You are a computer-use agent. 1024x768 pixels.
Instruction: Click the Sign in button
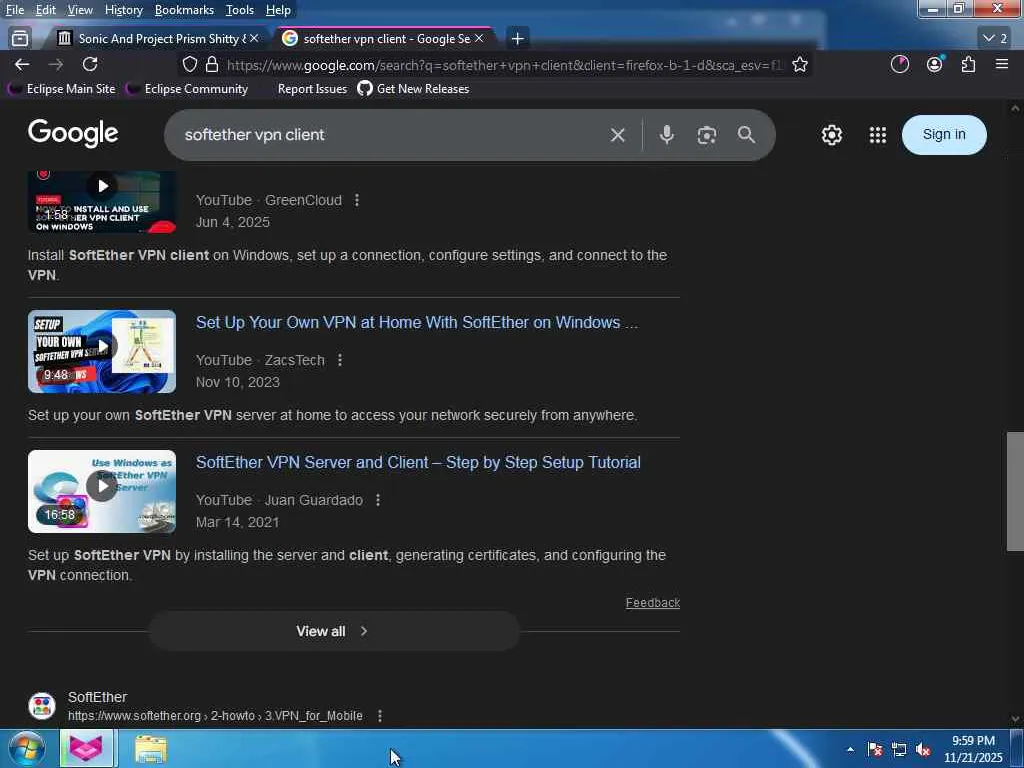click(944, 135)
